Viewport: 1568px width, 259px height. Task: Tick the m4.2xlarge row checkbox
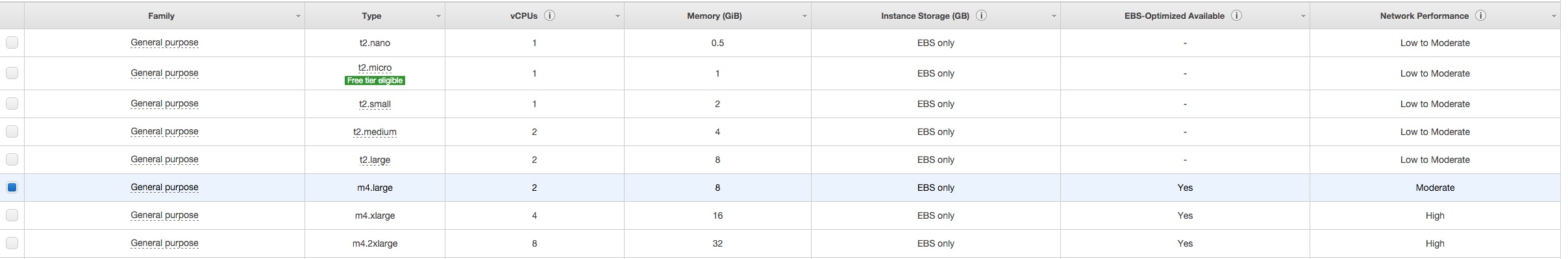coord(12,243)
